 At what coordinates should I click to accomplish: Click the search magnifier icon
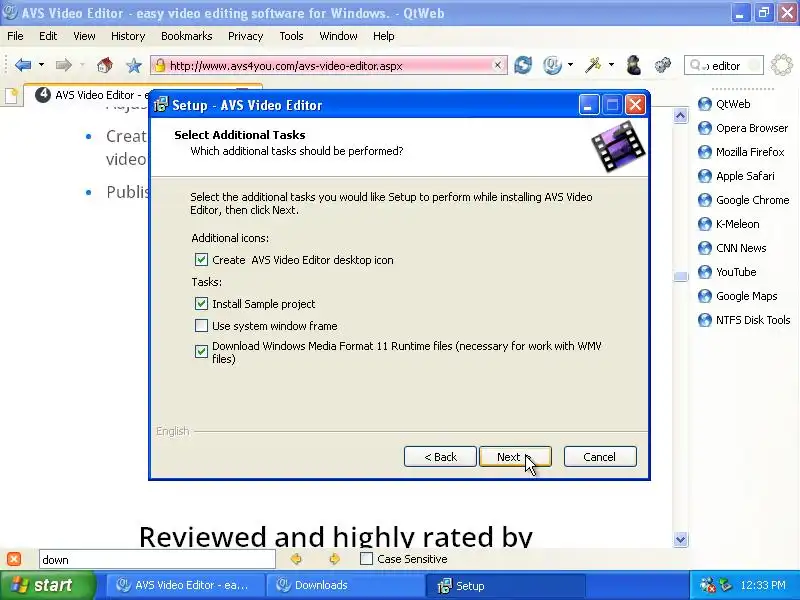pyautogui.click(x=695, y=65)
